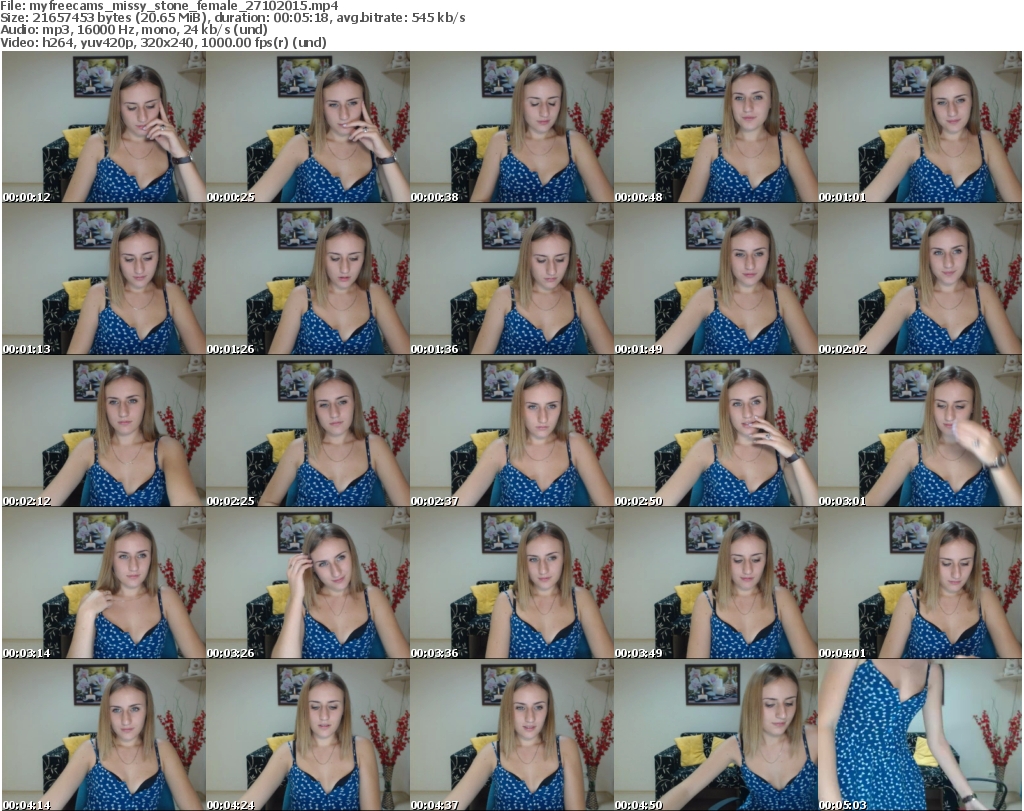Open the thumbnail at timestamp 00:01:49

716,279
